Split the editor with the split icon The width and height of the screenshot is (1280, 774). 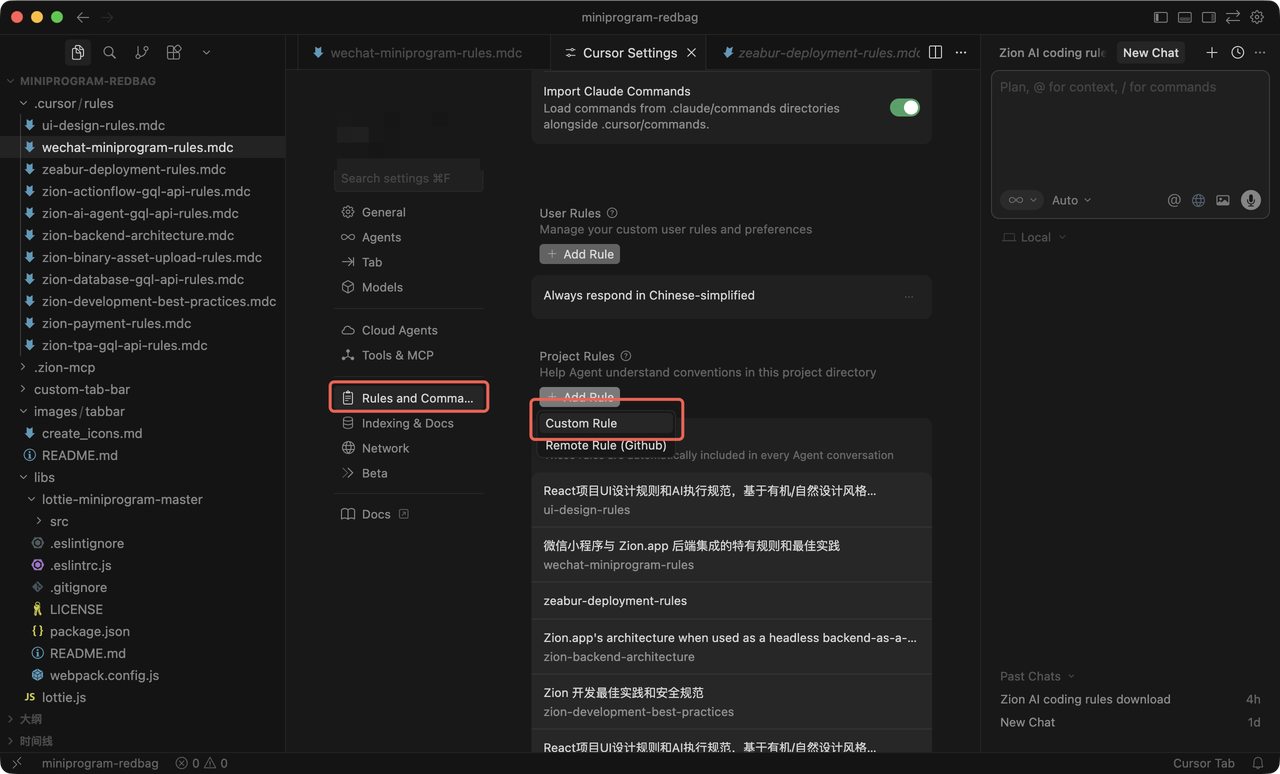[x=936, y=52]
